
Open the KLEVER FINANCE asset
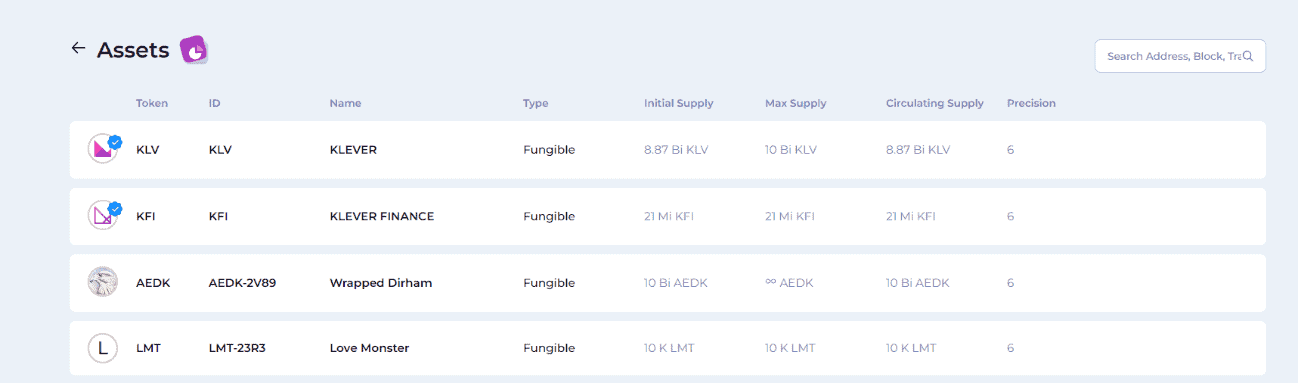(x=382, y=216)
